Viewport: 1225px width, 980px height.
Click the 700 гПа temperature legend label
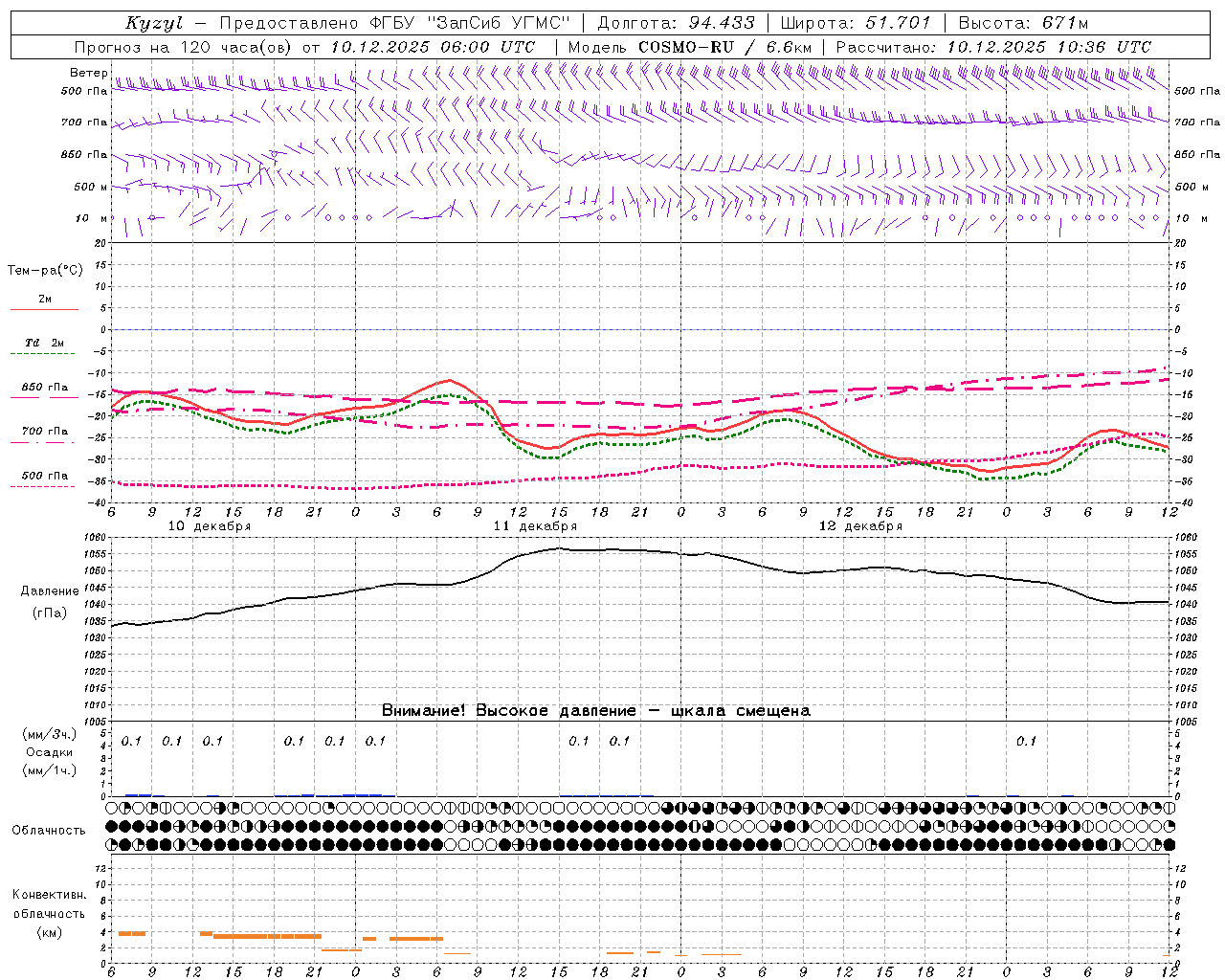click(x=45, y=432)
